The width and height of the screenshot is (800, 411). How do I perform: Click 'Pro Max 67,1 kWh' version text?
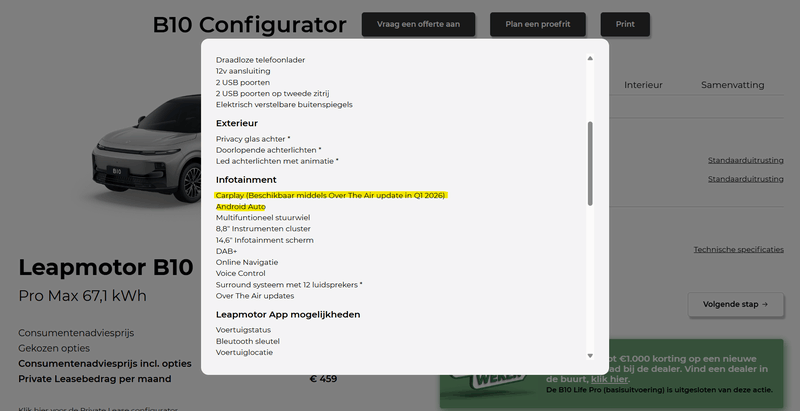pos(82,296)
